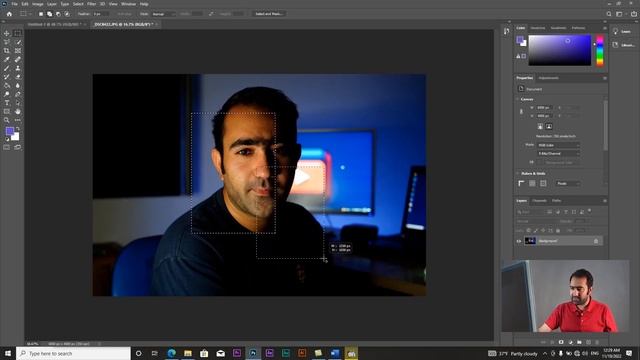
Task: Collapse the Rulers & Grids section
Action: click(518, 173)
